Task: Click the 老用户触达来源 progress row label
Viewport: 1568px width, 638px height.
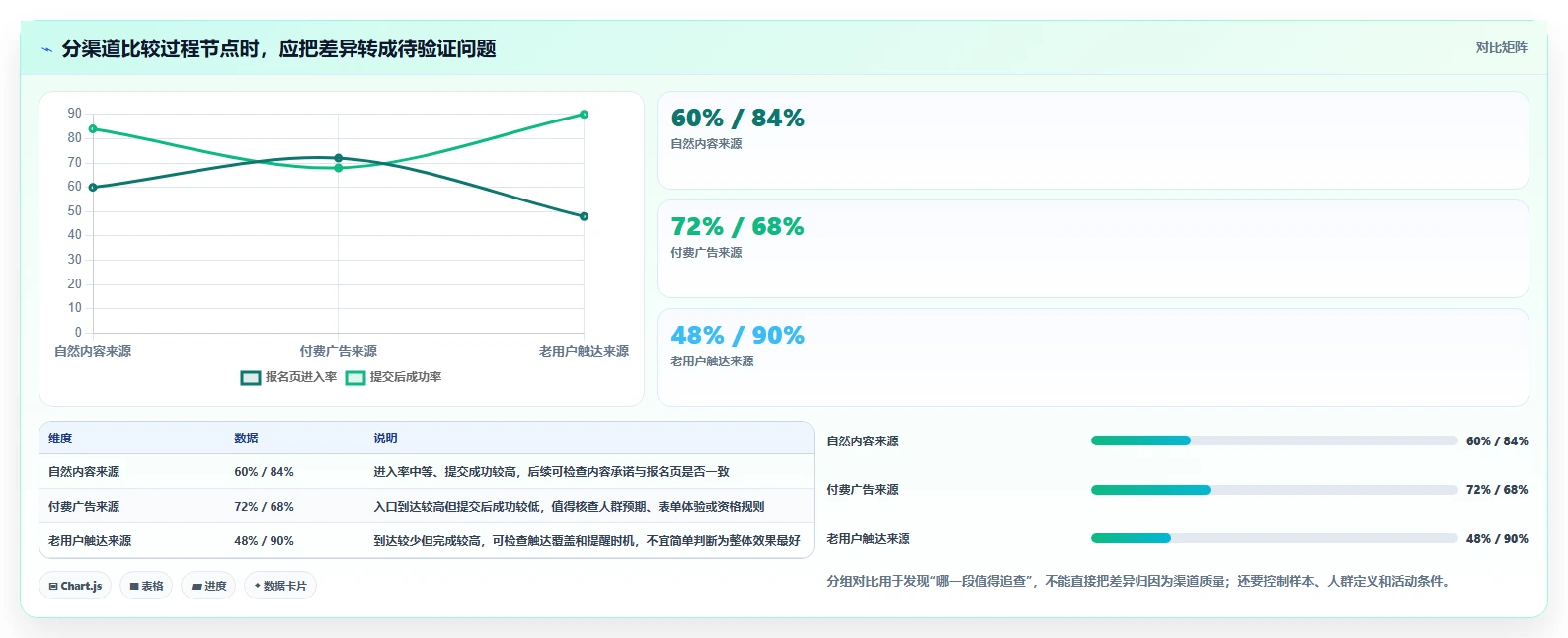Action: point(868,539)
